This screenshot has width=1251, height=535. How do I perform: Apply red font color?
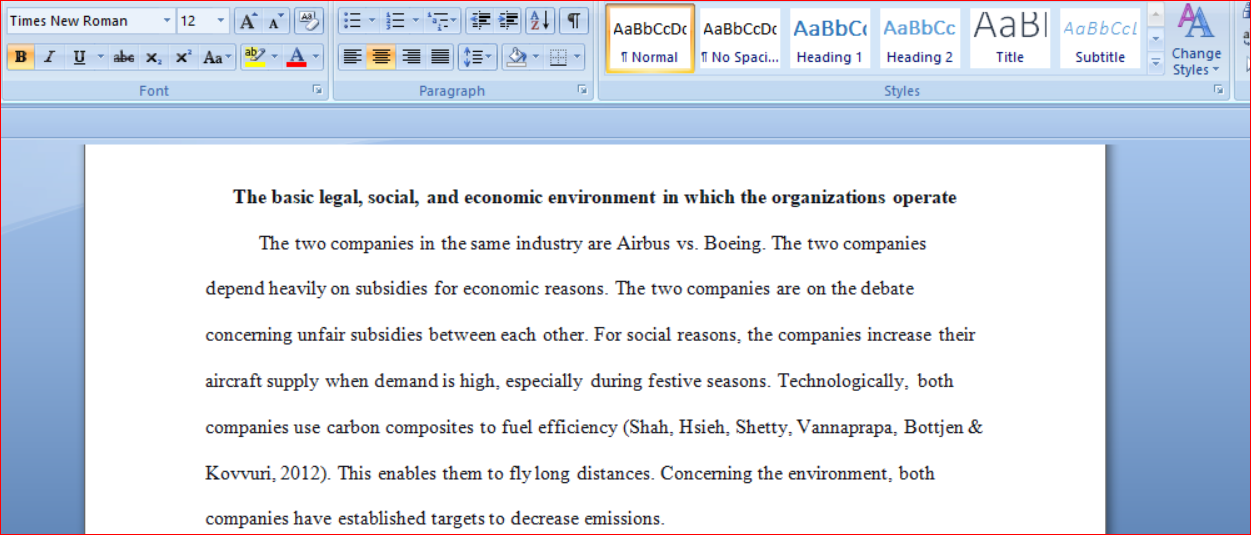click(296, 57)
